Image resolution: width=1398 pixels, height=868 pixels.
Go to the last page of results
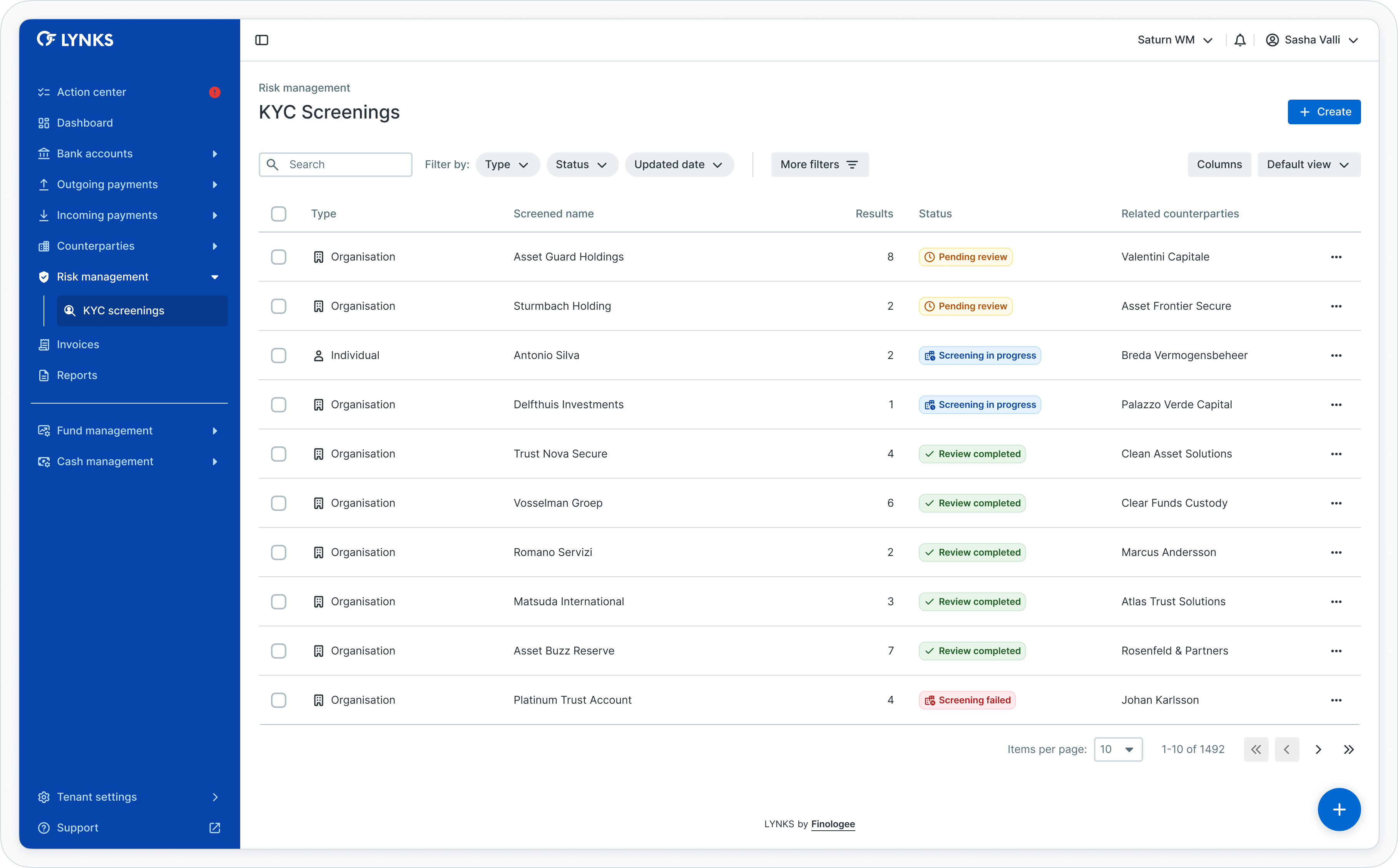click(1349, 749)
